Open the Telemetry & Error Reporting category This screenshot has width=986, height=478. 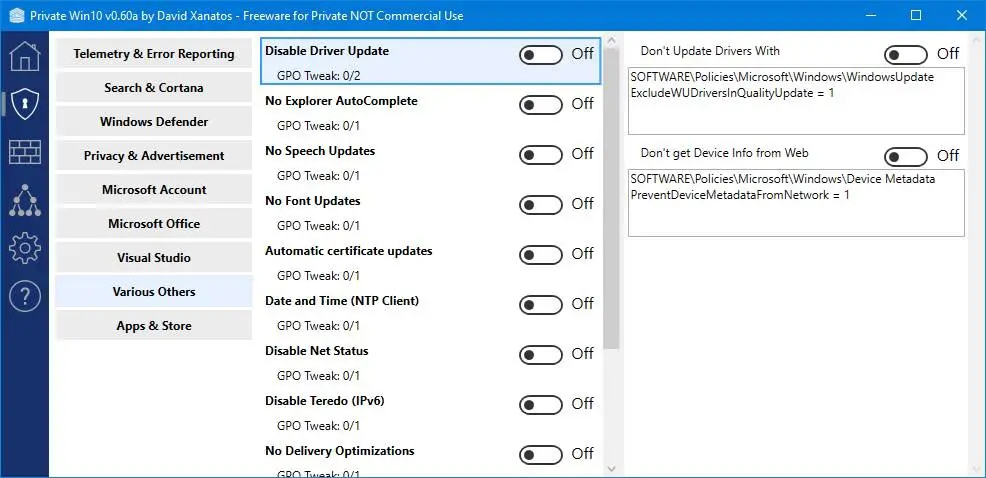pos(154,54)
